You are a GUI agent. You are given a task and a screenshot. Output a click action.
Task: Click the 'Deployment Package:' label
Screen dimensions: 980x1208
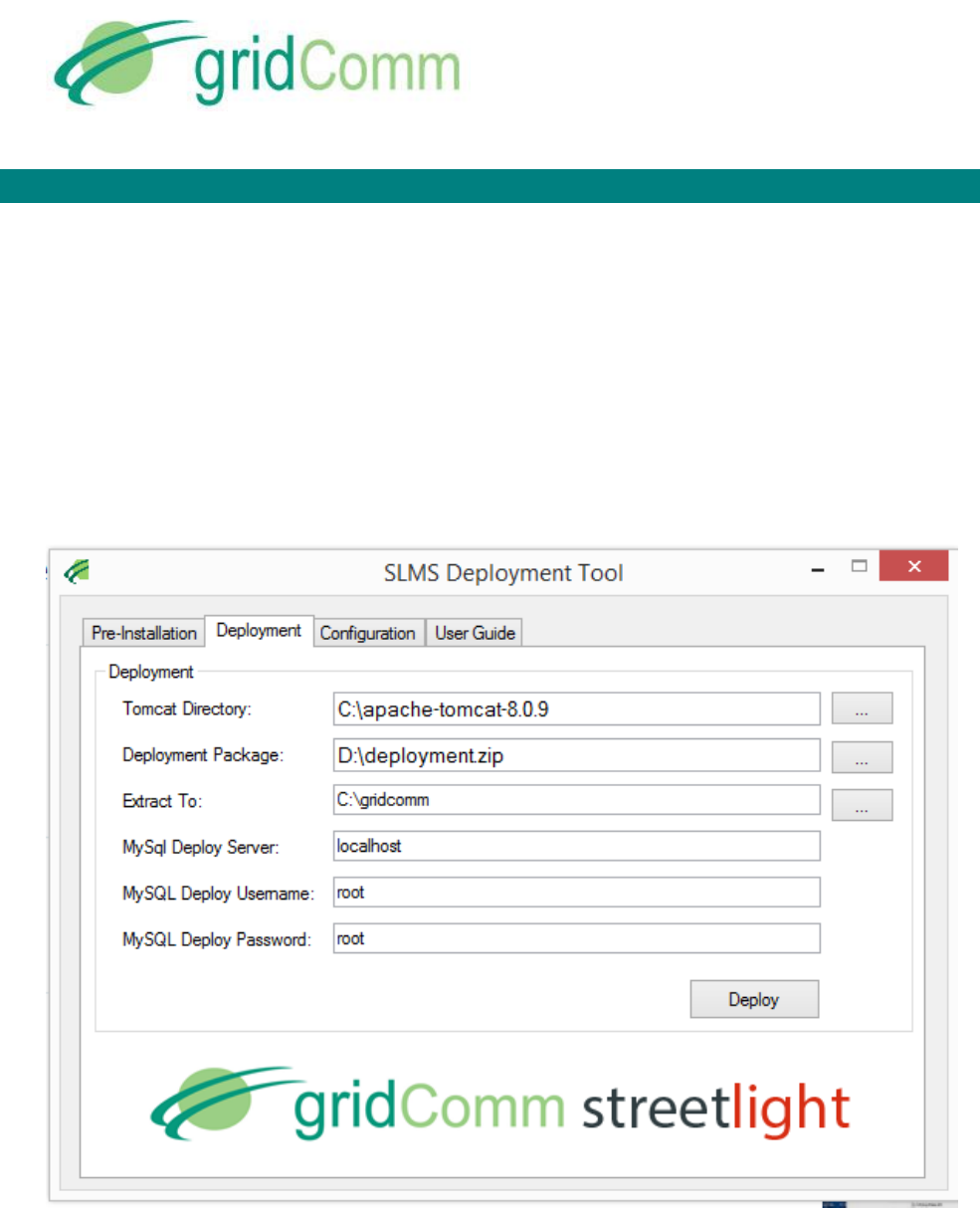coord(203,755)
